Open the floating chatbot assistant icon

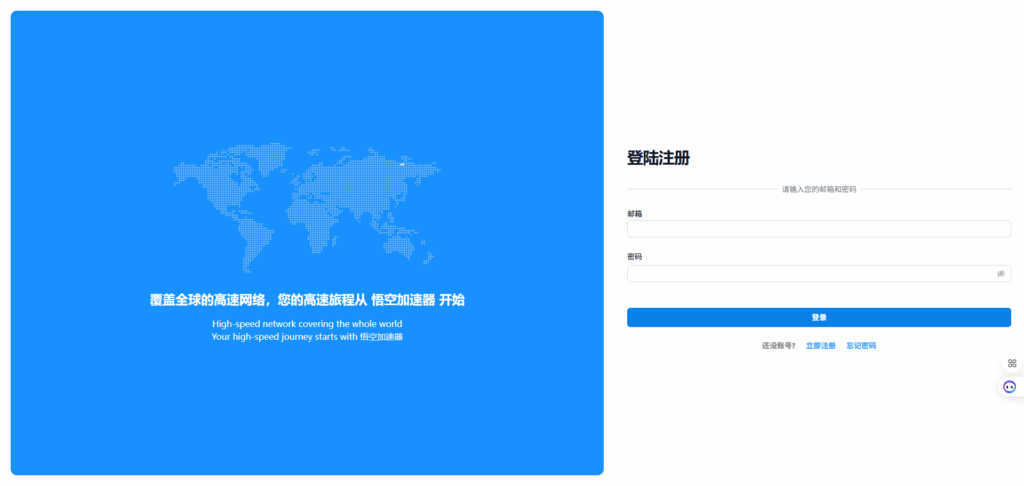pyautogui.click(x=1010, y=387)
